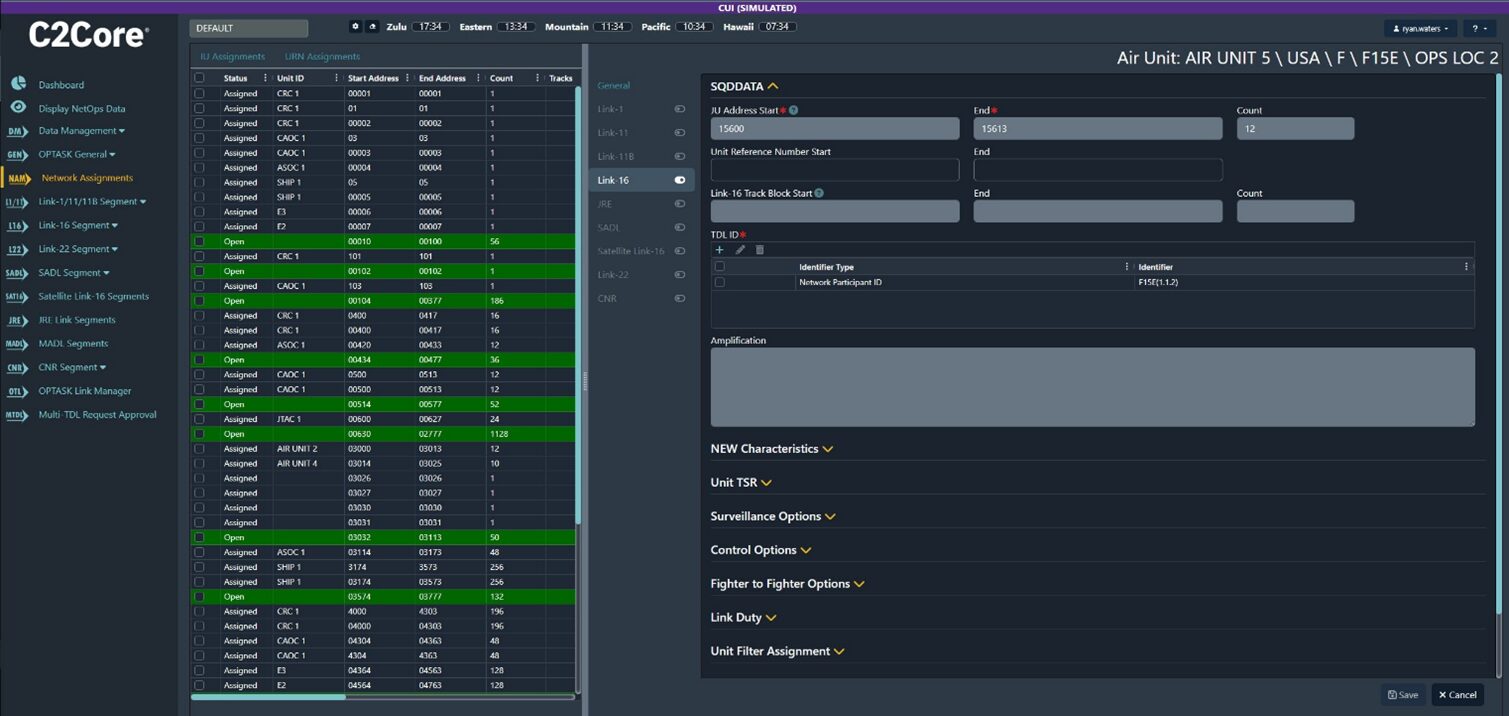
Task: Click the assignments table vertical scrollbar
Action: tap(578, 305)
